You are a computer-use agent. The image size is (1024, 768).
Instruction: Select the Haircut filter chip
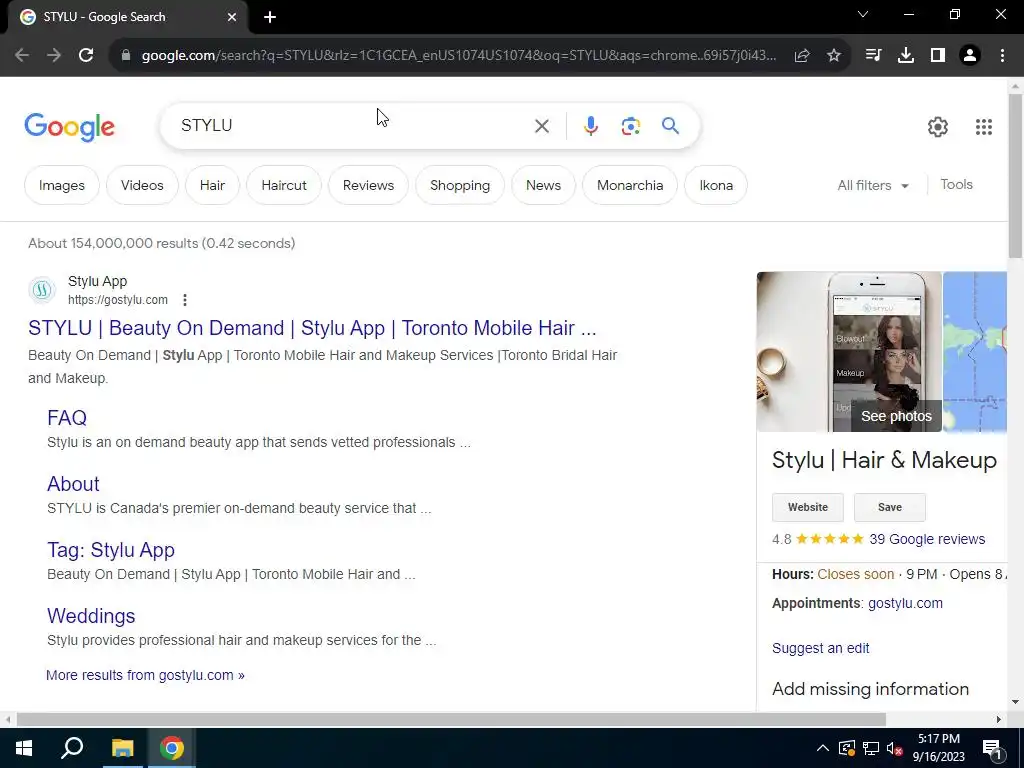(x=284, y=185)
